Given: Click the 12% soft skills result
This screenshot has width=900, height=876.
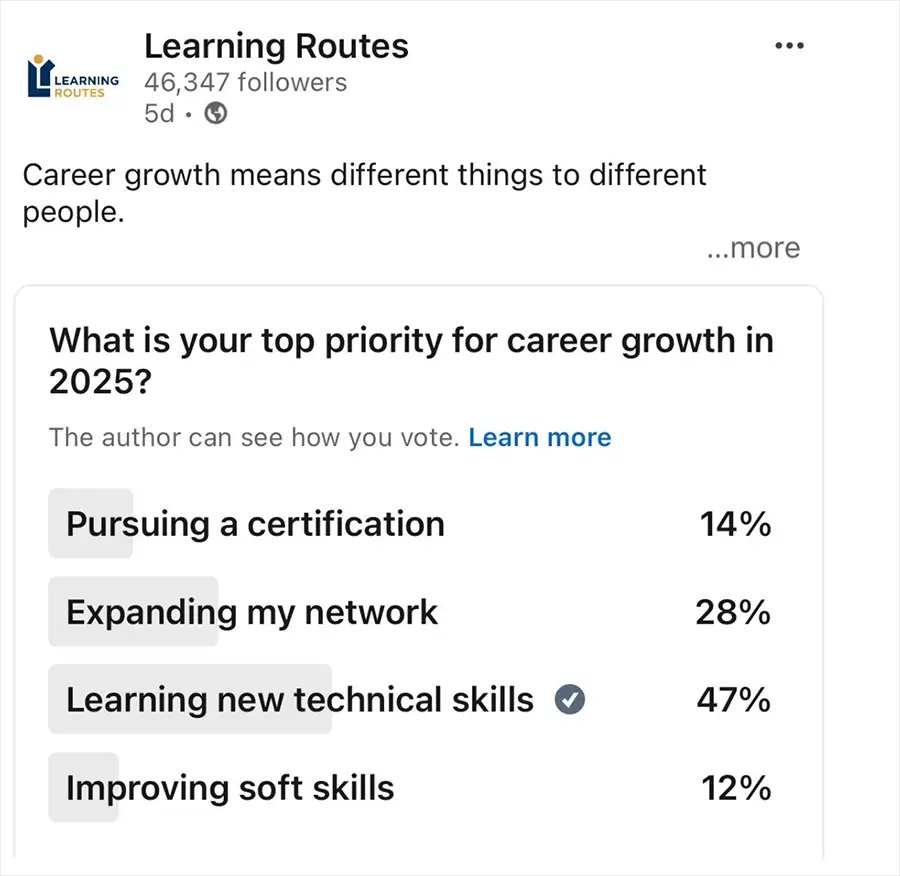Looking at the screenshot, I should click(x=736, y=788).
